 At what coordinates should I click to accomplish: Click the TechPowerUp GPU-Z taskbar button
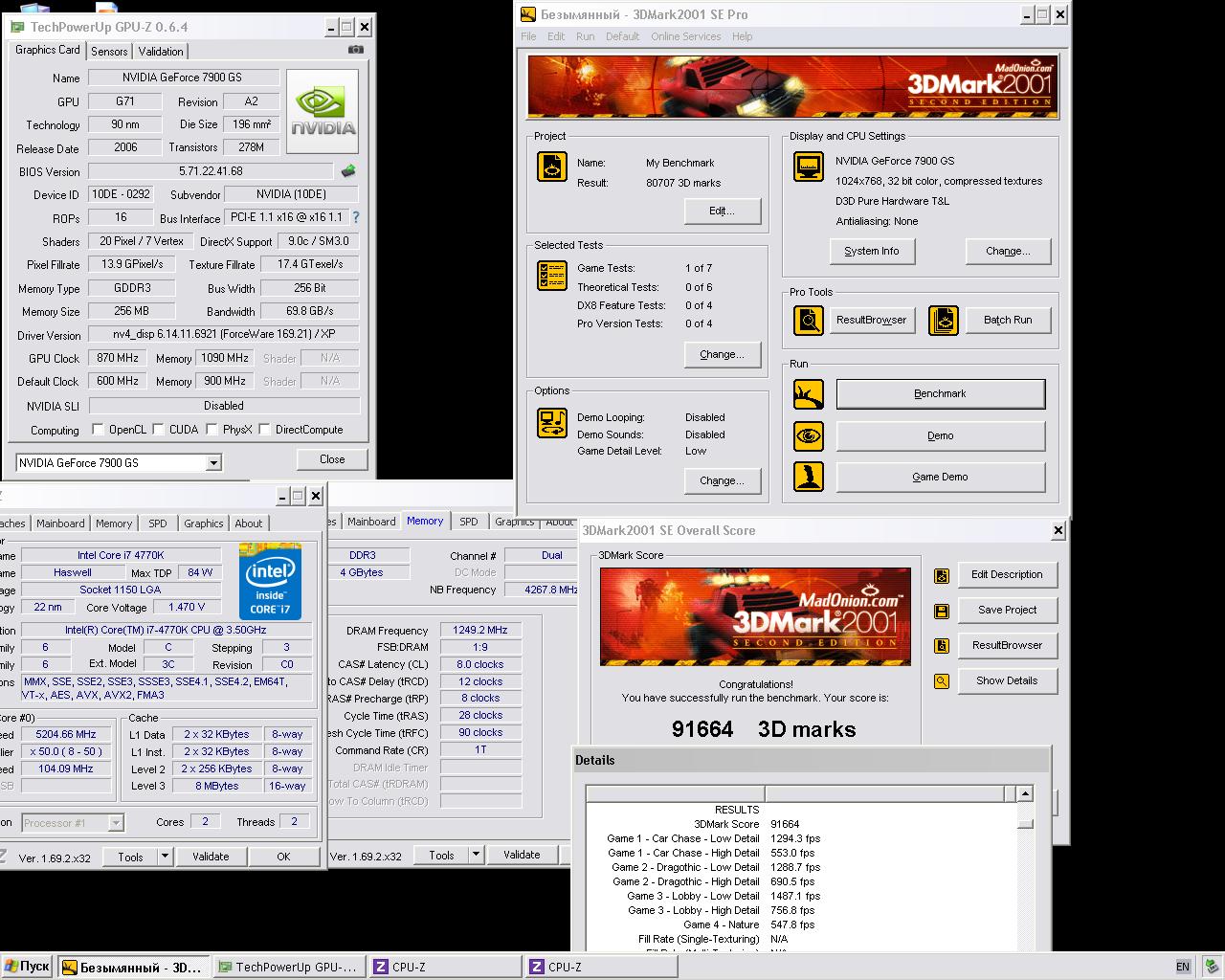[290, 967]
